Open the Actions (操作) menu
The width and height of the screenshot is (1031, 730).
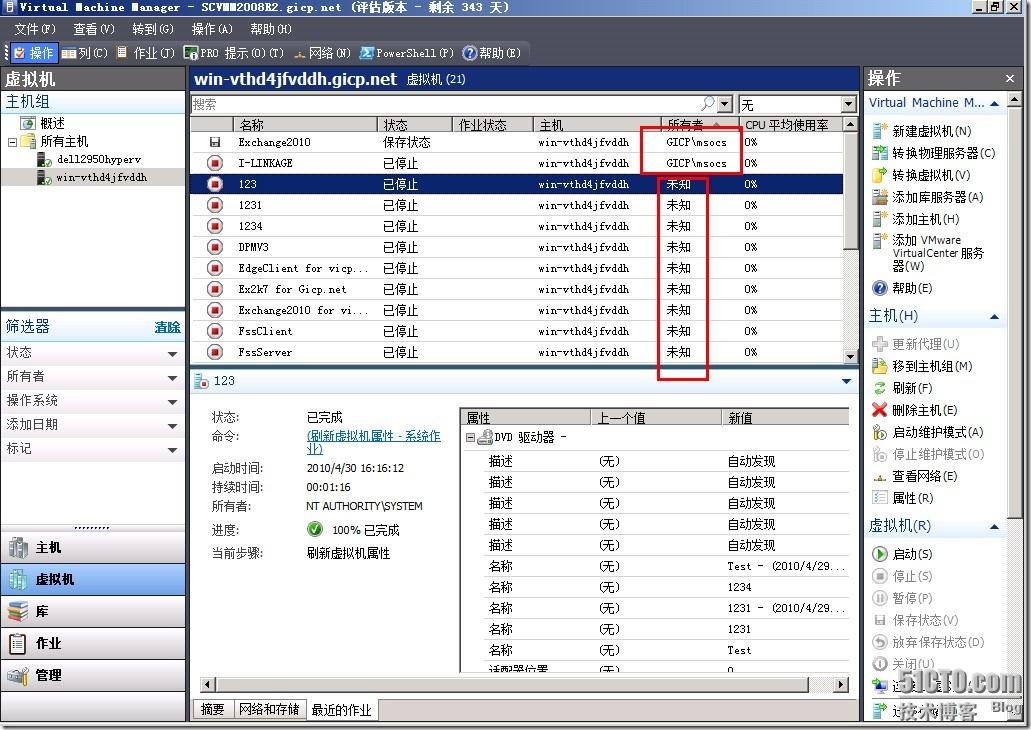coord(212,29)
